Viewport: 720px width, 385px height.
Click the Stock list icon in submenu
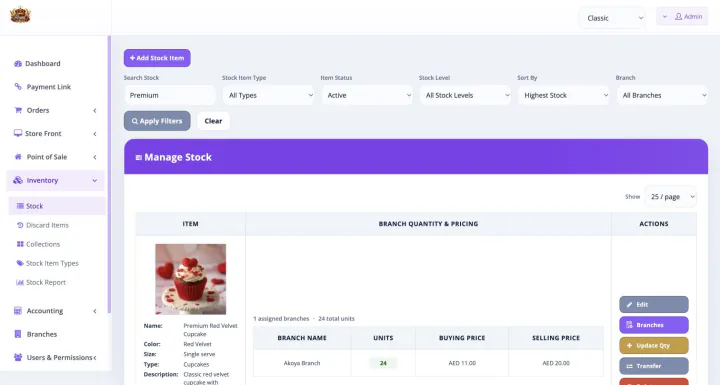point(20,206)
